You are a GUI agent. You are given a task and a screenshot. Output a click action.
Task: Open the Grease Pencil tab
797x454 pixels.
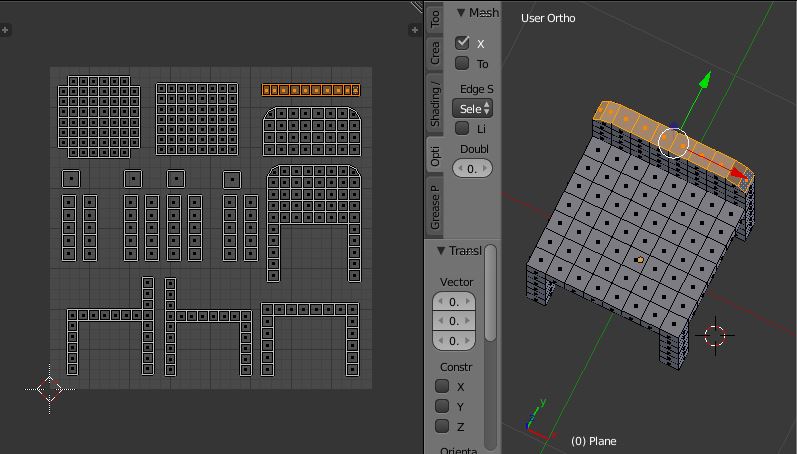tap(435, 206)
